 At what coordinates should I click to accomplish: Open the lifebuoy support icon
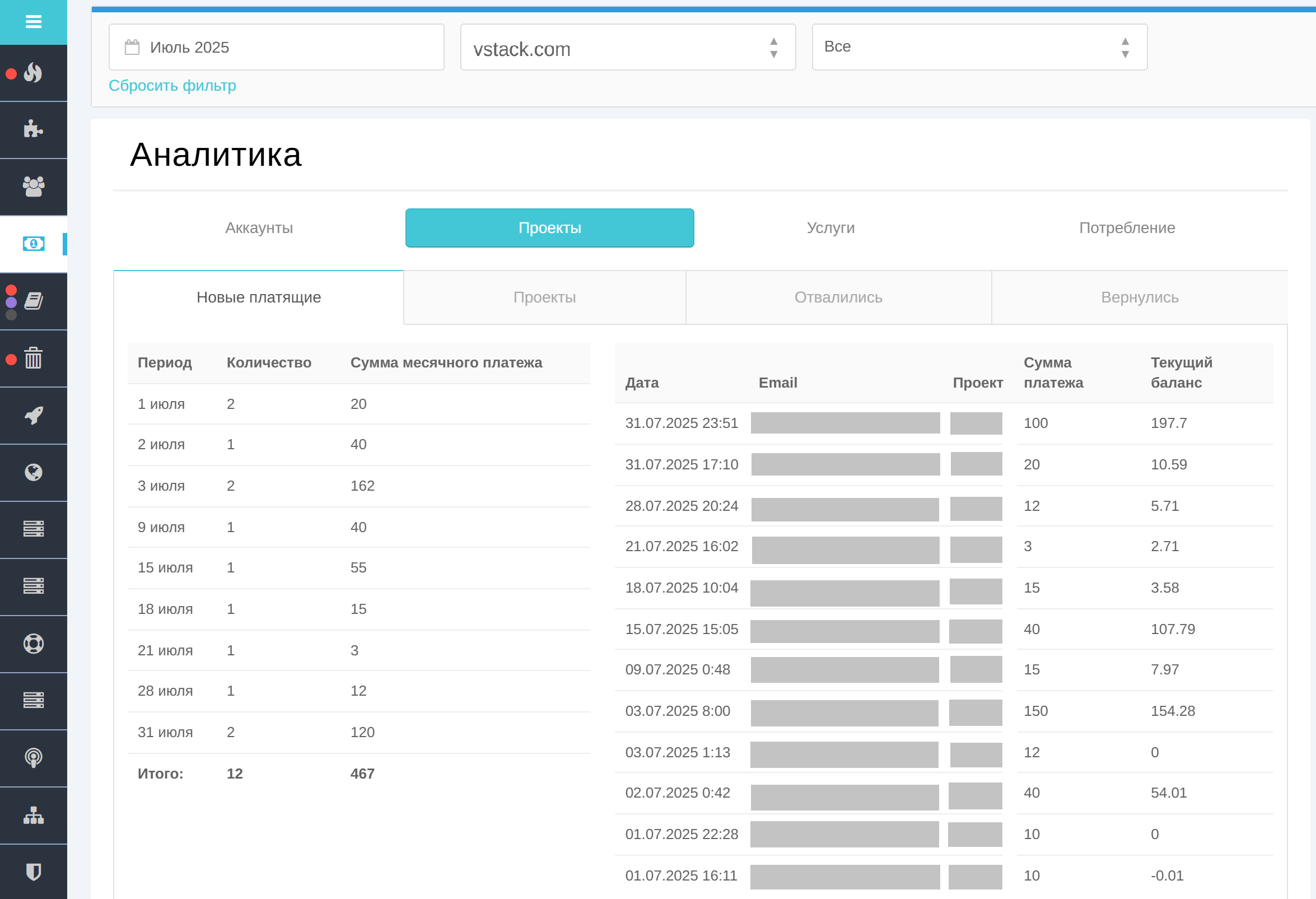pos(34,644)
